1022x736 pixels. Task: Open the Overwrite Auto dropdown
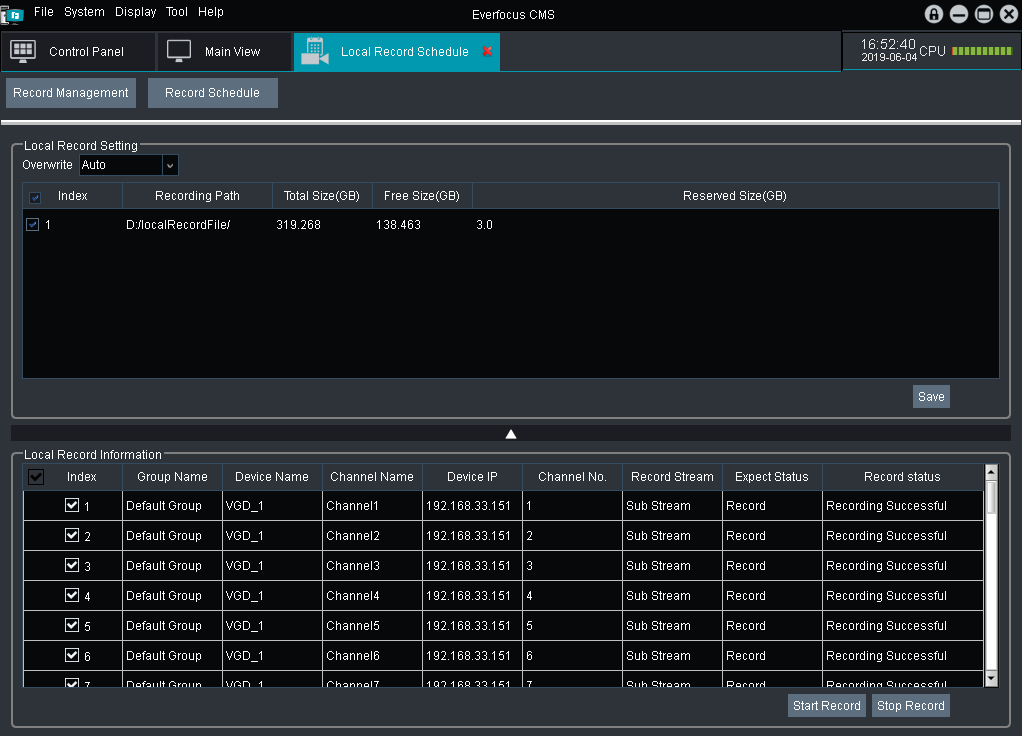click(170, 165)
